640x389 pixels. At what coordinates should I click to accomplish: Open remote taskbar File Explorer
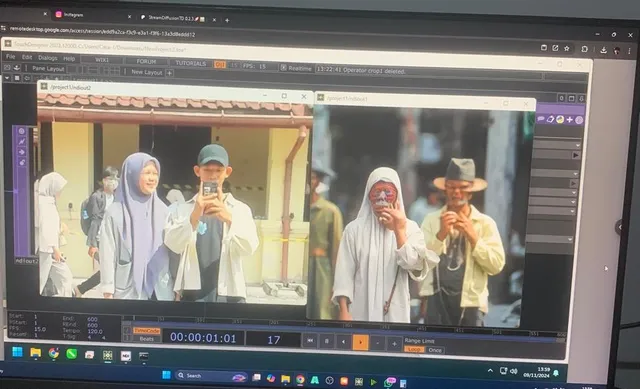coord(36,353)
